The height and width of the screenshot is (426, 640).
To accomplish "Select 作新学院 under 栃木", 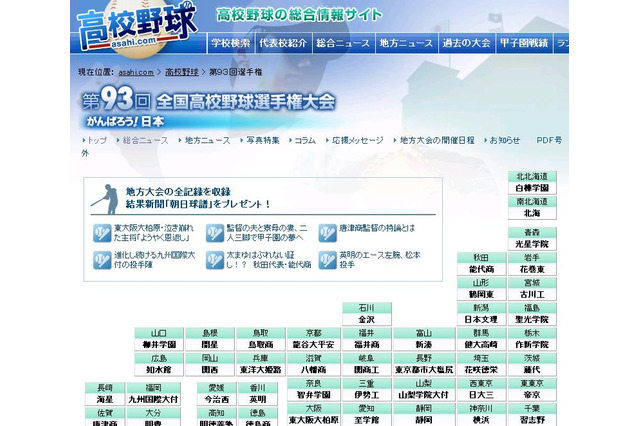I will click(x=532, y=345).
